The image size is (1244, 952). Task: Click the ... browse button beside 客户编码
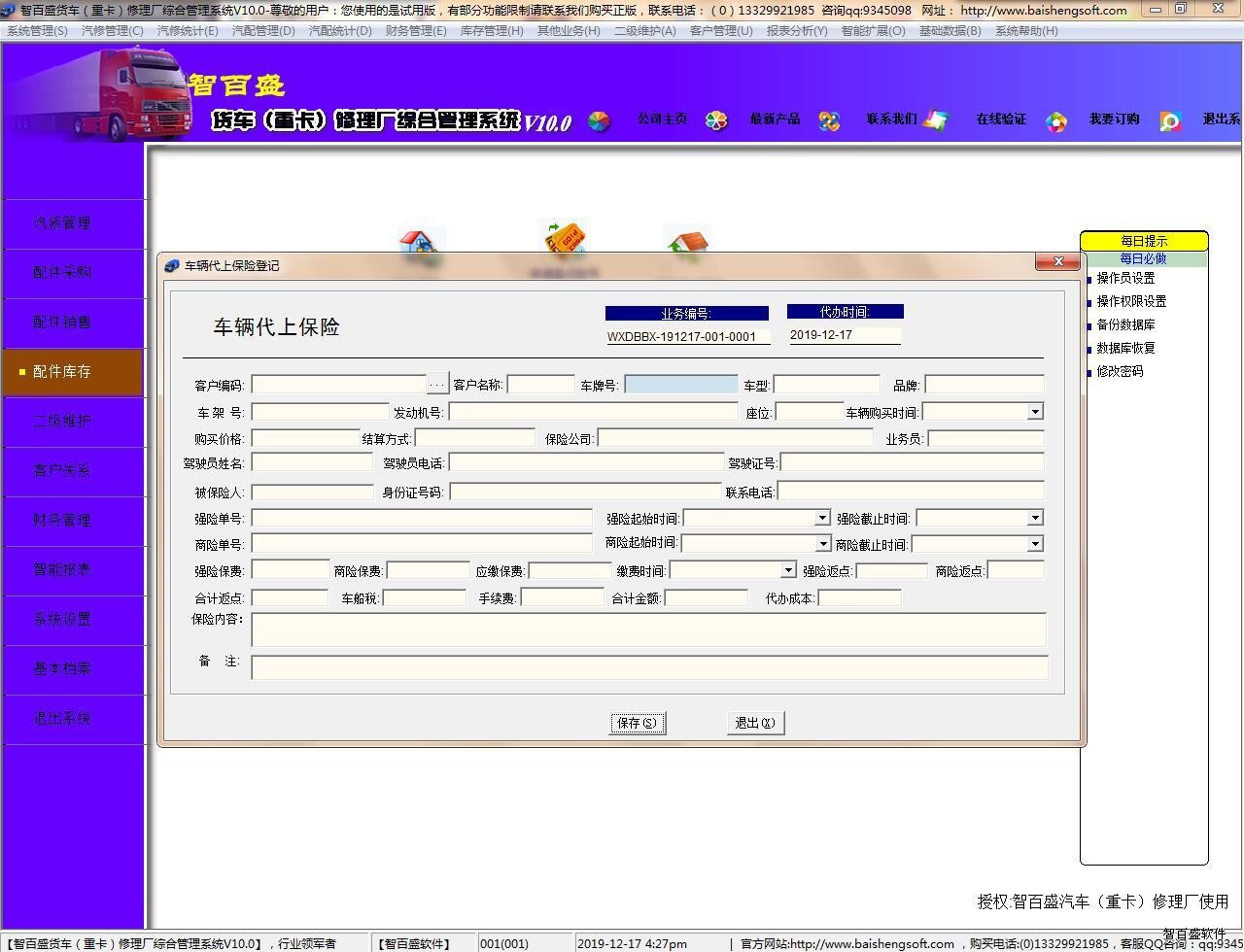click(x=437, y=385)
